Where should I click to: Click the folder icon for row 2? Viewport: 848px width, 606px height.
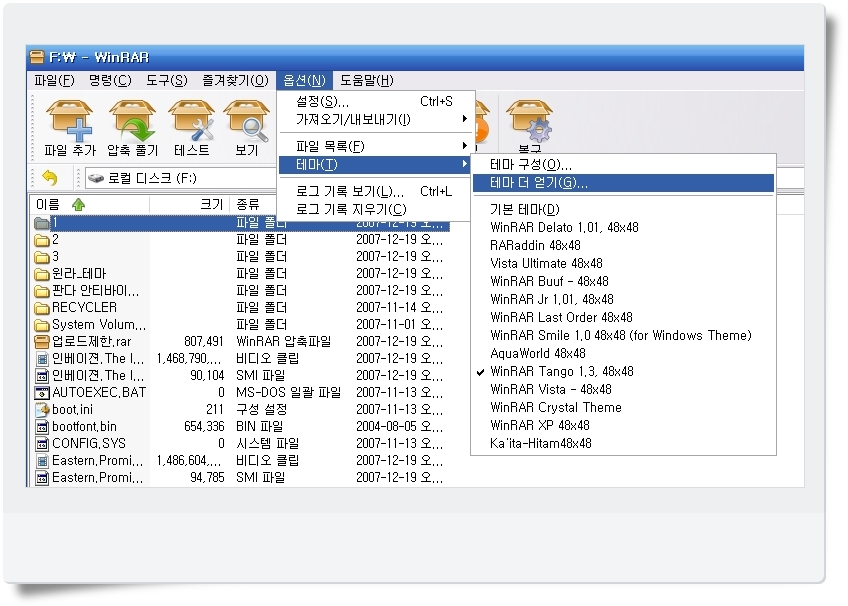(42, 239)
